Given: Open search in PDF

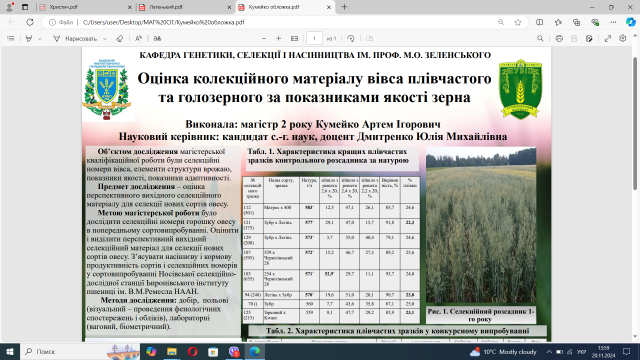Looking at the screenshot, I should pyautogui.click(x=540, y=38).
